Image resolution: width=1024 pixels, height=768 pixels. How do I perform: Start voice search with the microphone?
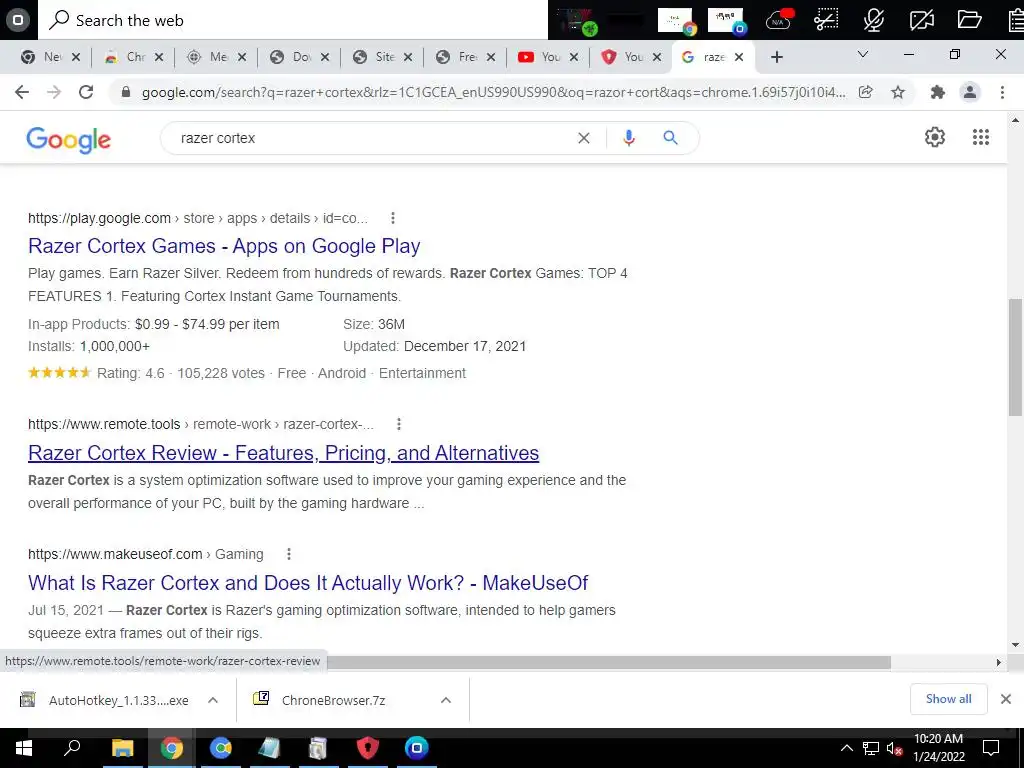coord(629,138)
